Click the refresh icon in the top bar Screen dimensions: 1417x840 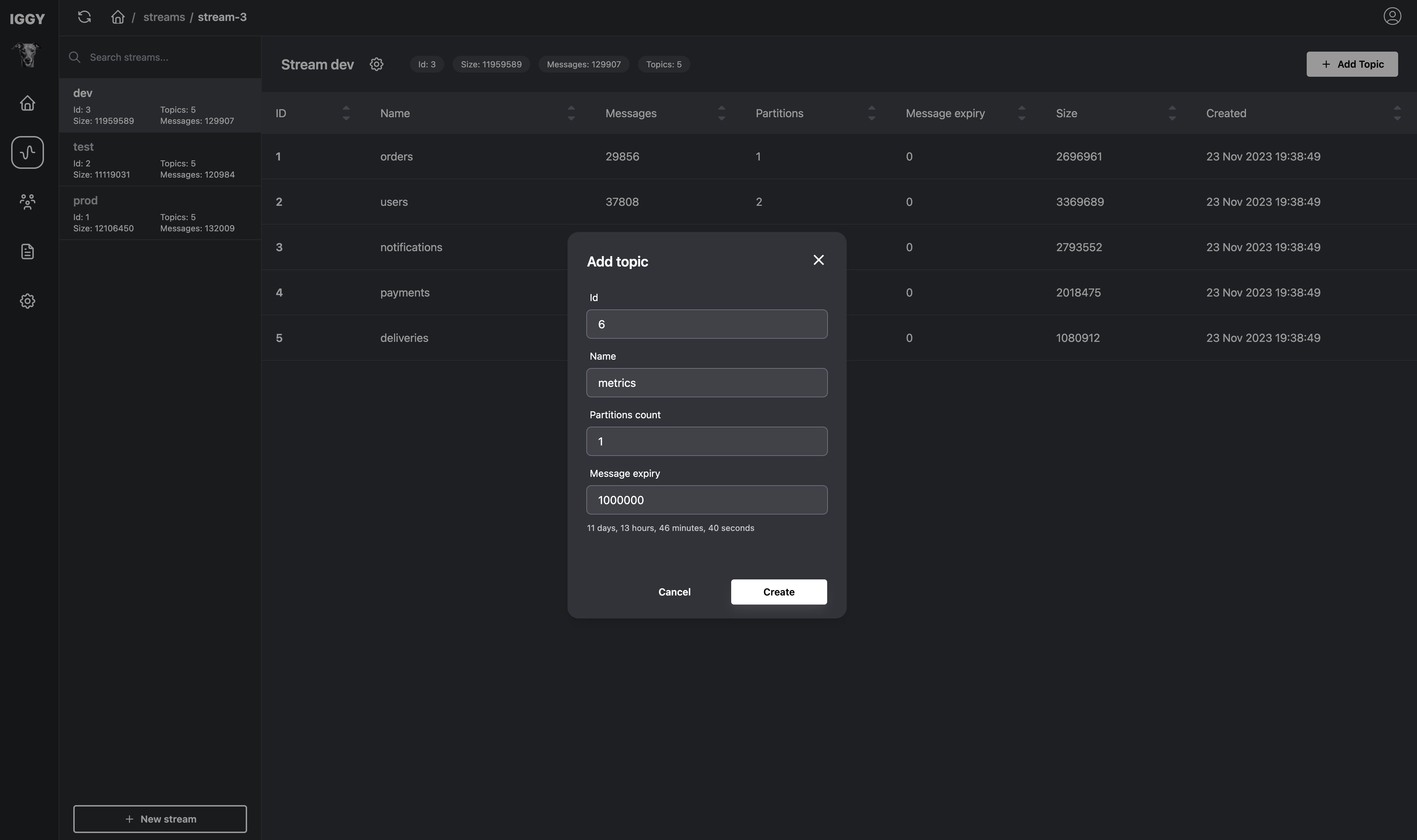click(x=84, y=16)
